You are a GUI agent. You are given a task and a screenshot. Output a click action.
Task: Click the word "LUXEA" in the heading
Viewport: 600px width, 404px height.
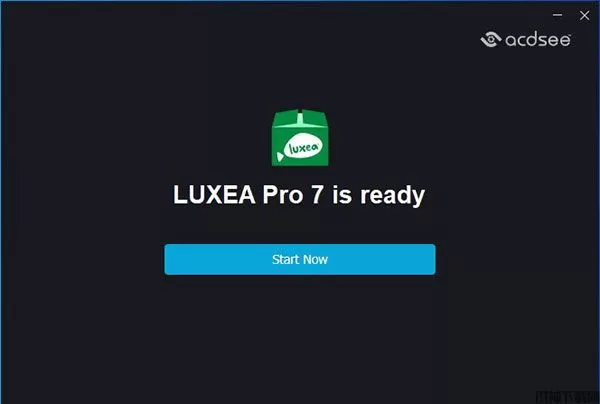(214, 194)
